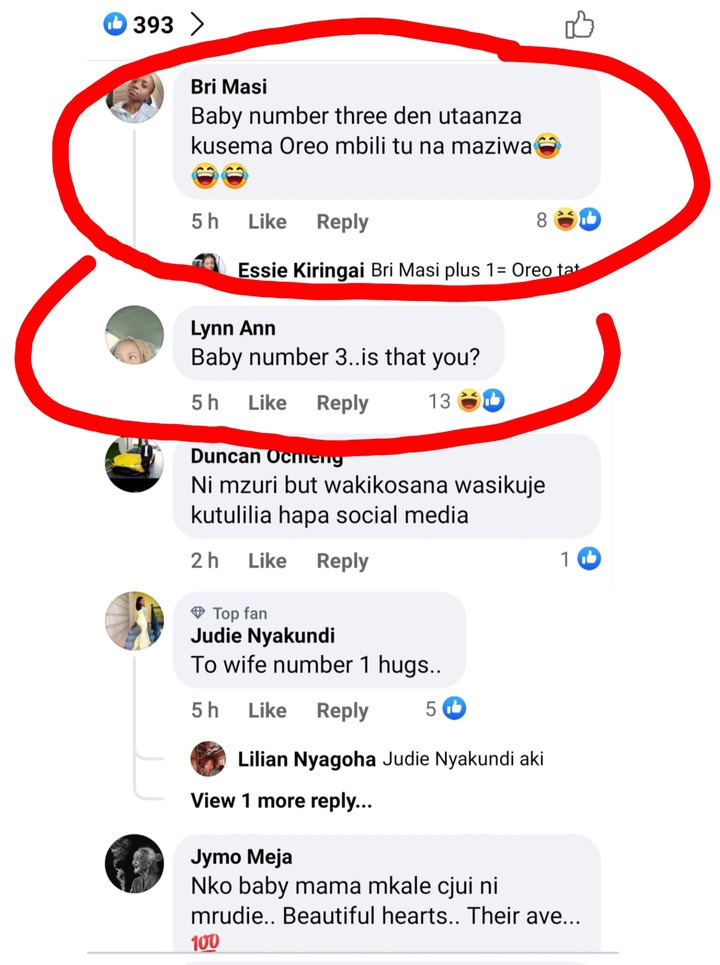Tap the thumbs-up outline icon at top right

click(579, 25)
